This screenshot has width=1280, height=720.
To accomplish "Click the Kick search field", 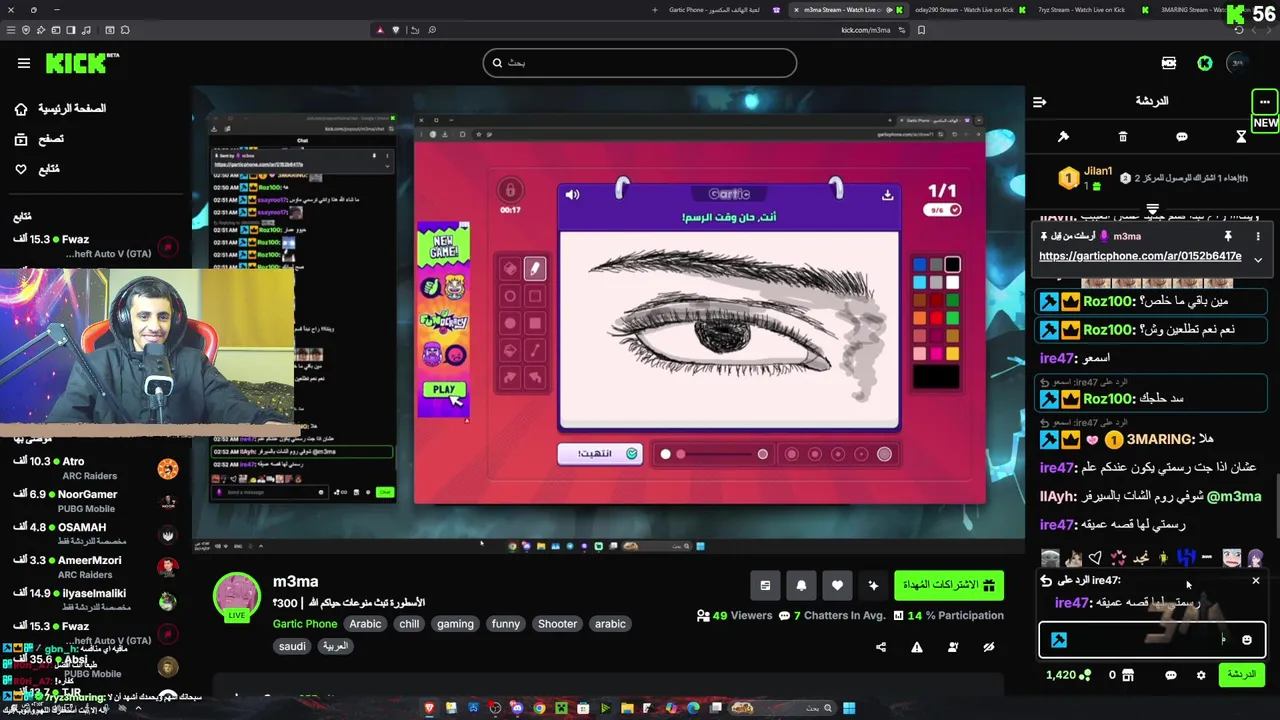I will point(639,63).
